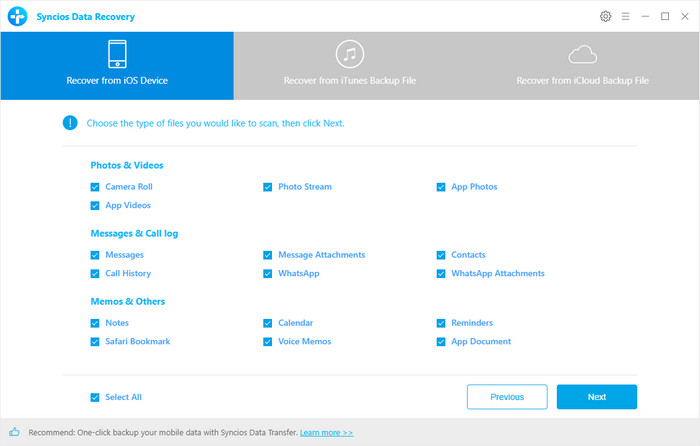The height and width of the screenshot is (446, 700).
Task: Click the thumbs-up recommend icon
Action: (x=14, y=432)
